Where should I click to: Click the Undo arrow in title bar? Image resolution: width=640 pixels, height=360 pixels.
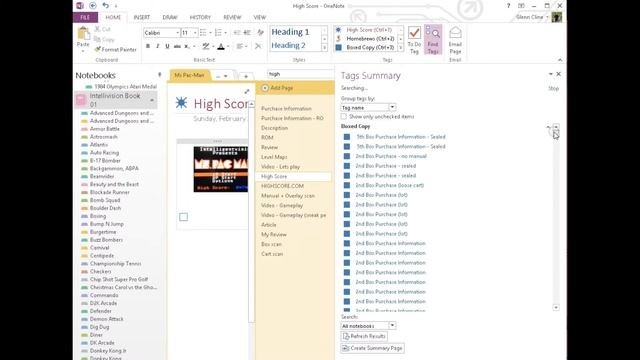click(106, 6)
